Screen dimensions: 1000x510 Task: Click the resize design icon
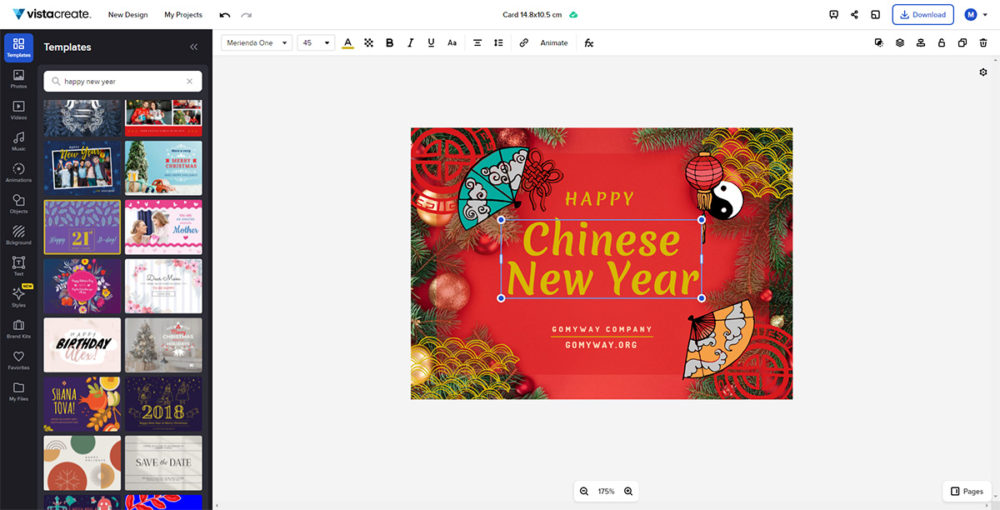[876, 15]
